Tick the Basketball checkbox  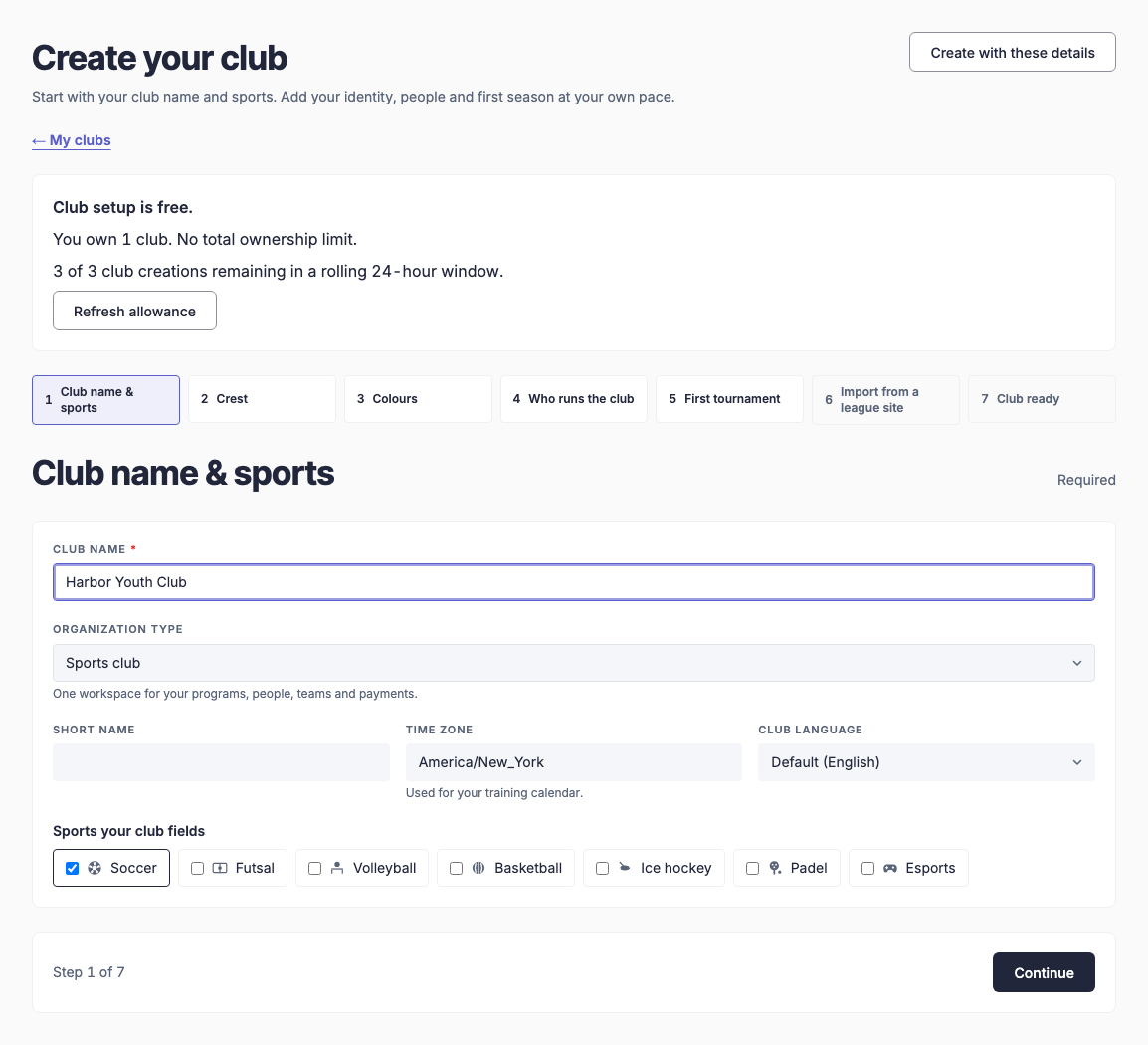(457, 868)
